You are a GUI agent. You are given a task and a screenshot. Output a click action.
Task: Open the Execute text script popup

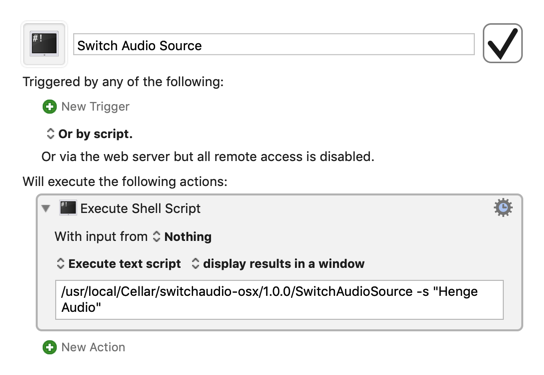(x=119, y=264)
